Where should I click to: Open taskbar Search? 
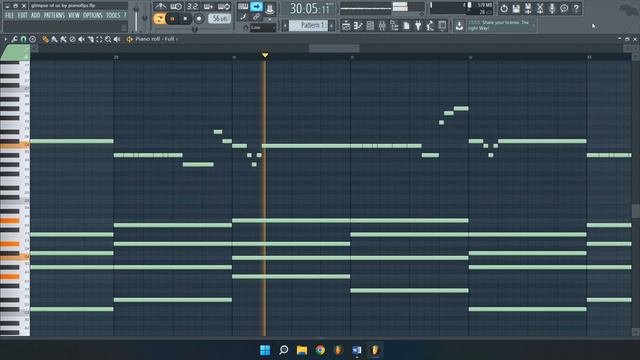pos(283,350)
